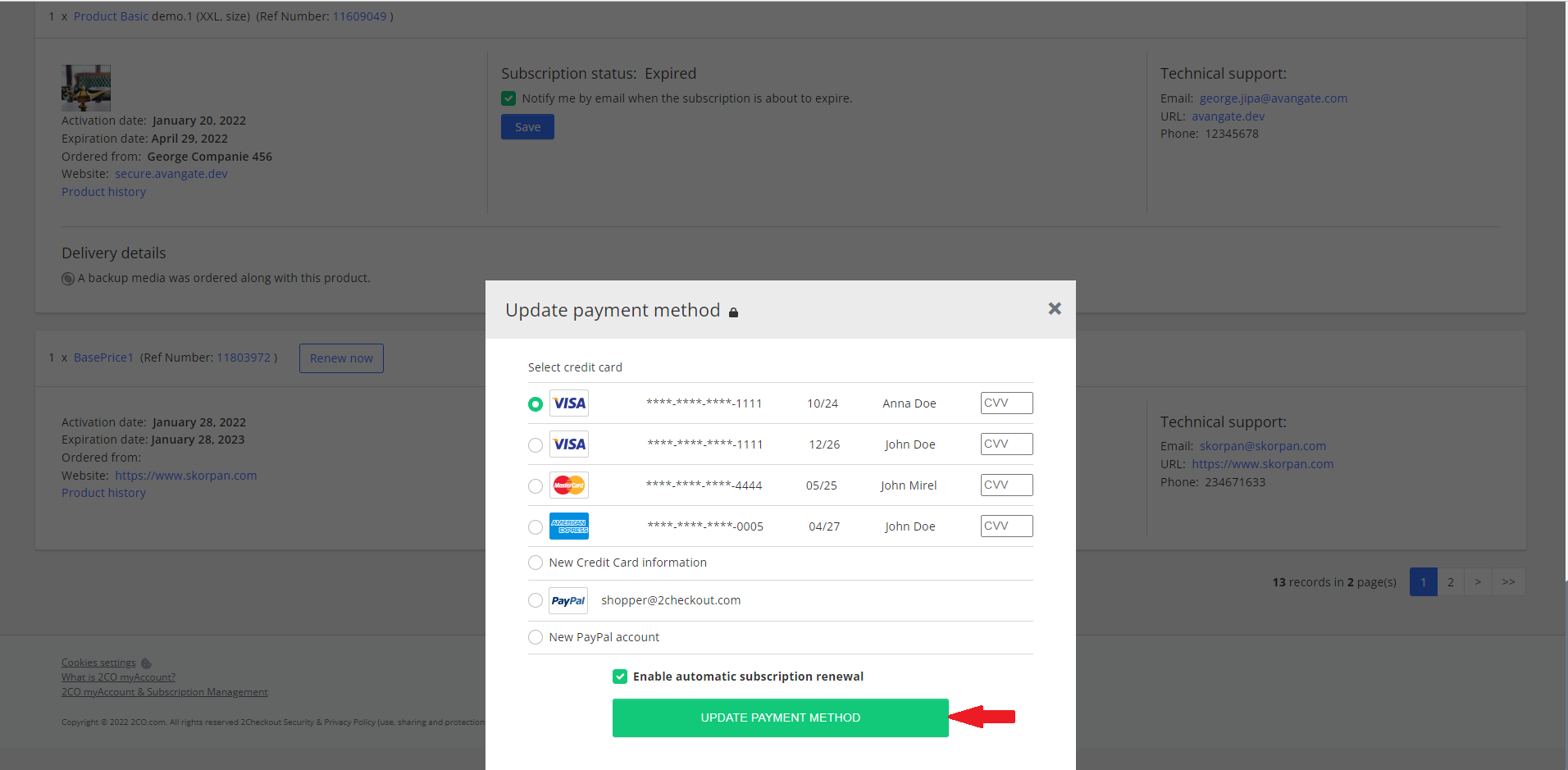Click the next-page arrow in pagination
Image resolution: width=1568 pixels, height=770 pixels.
click(x=1478, y=581)
